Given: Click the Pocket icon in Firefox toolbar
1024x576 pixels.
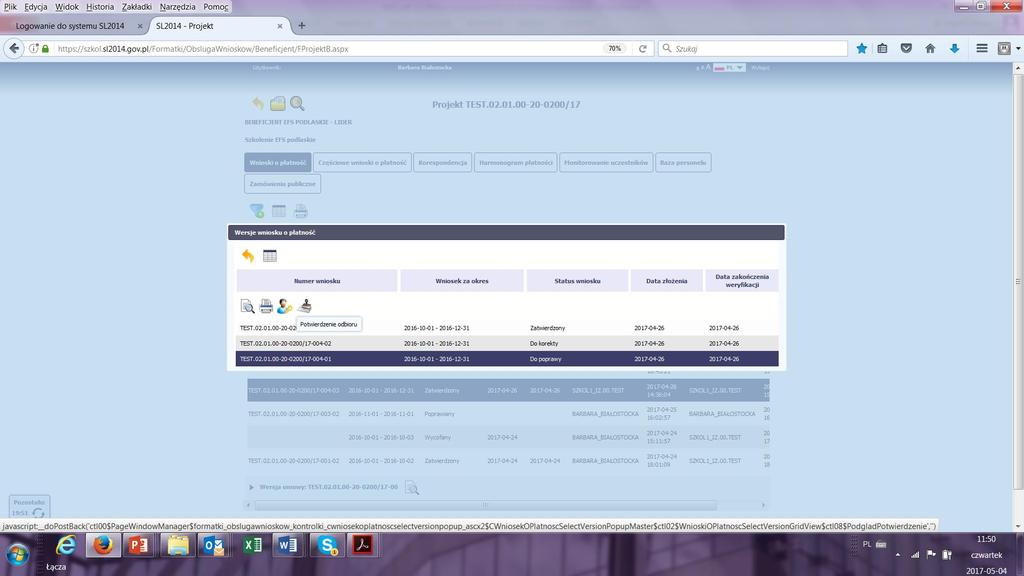Looking at the screenshot, I should [906, 48].
